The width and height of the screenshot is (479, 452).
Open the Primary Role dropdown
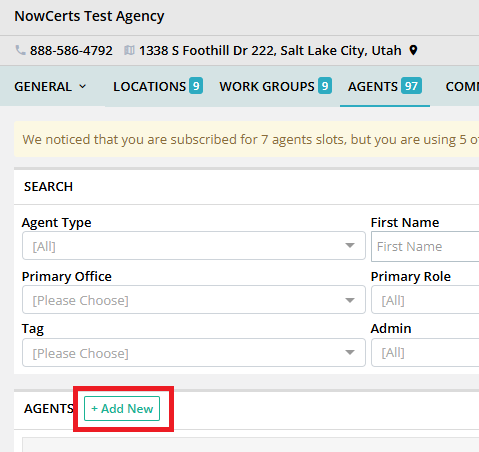coord(425,300)
